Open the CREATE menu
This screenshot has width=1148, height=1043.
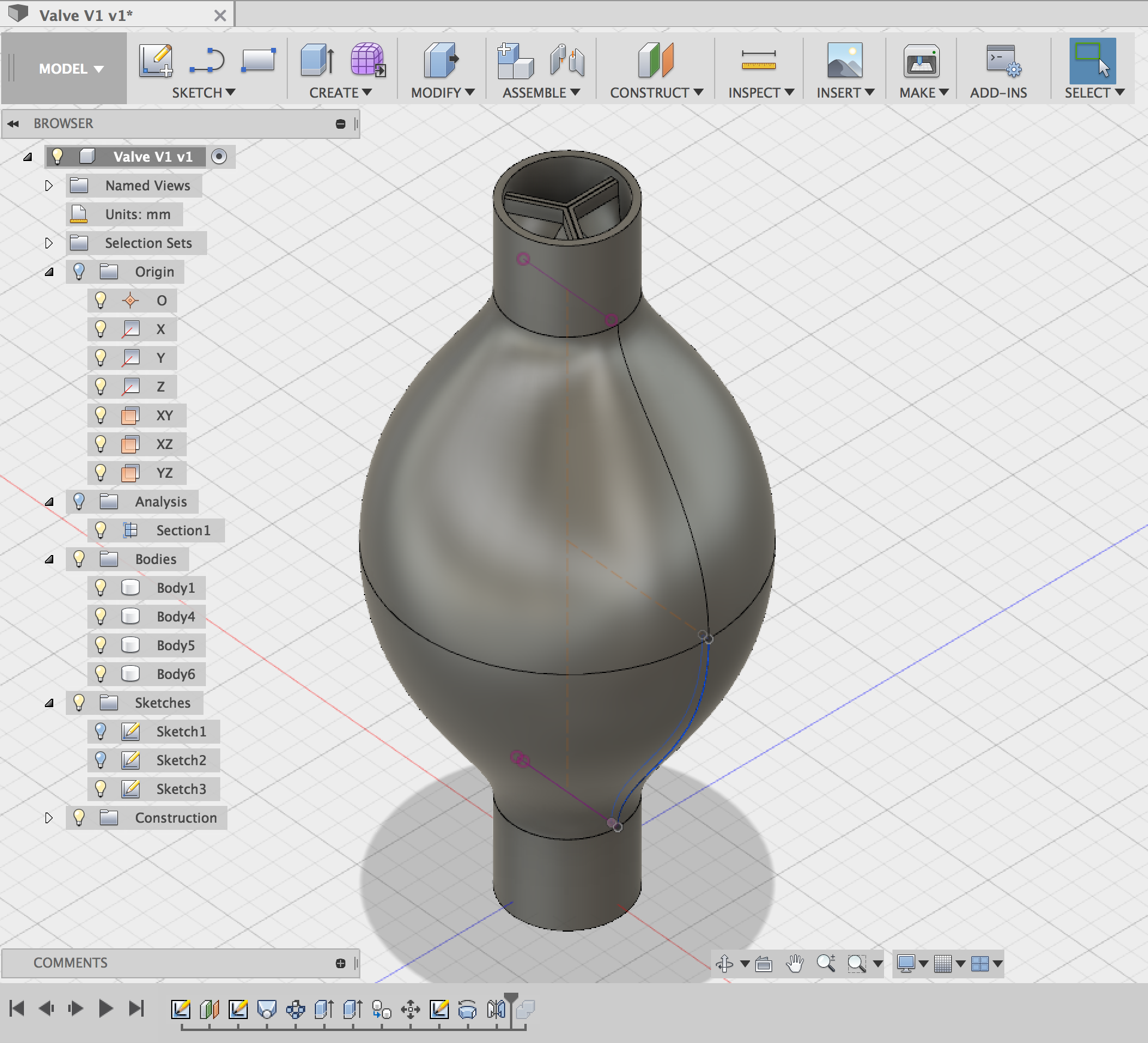click(341, 93)
